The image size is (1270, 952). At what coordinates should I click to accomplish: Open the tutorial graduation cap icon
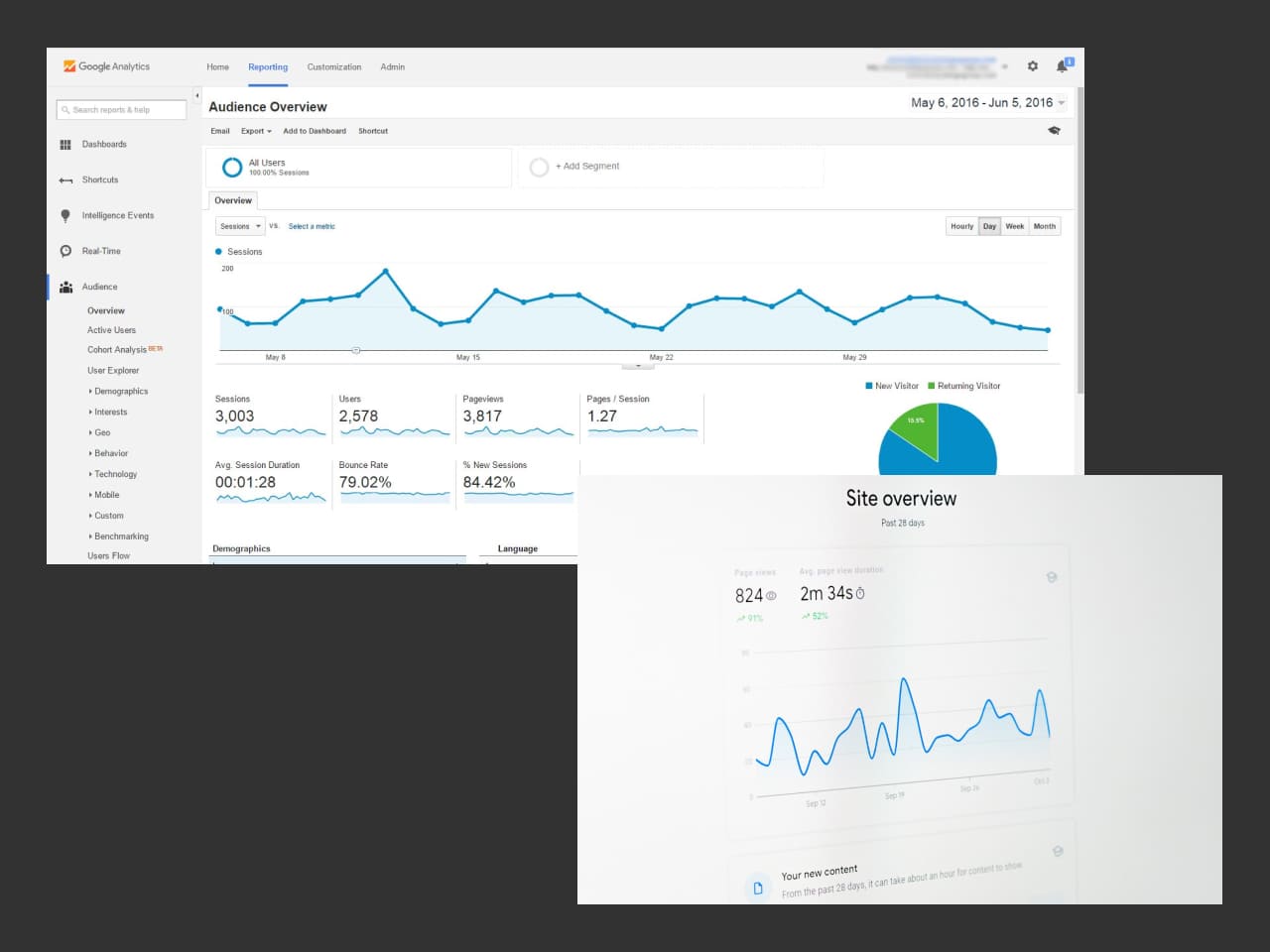pos(1054,130)
